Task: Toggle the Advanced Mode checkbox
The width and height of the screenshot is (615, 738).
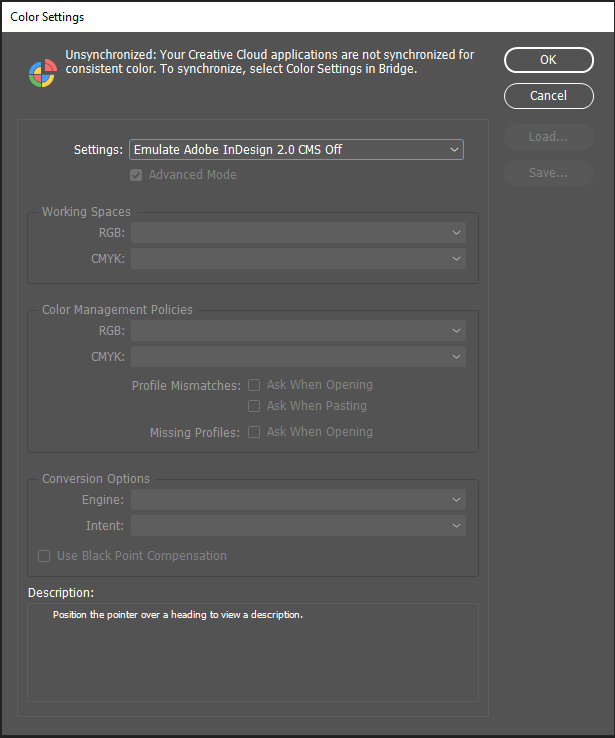Action: (x=136, y=175)
